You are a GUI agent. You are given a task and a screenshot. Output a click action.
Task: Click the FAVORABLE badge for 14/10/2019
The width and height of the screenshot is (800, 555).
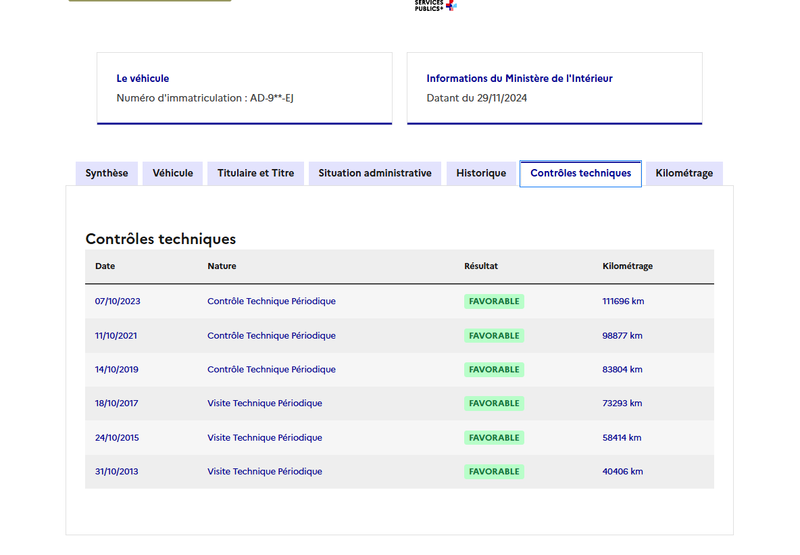pyautogui.click(x=494, y=370)
